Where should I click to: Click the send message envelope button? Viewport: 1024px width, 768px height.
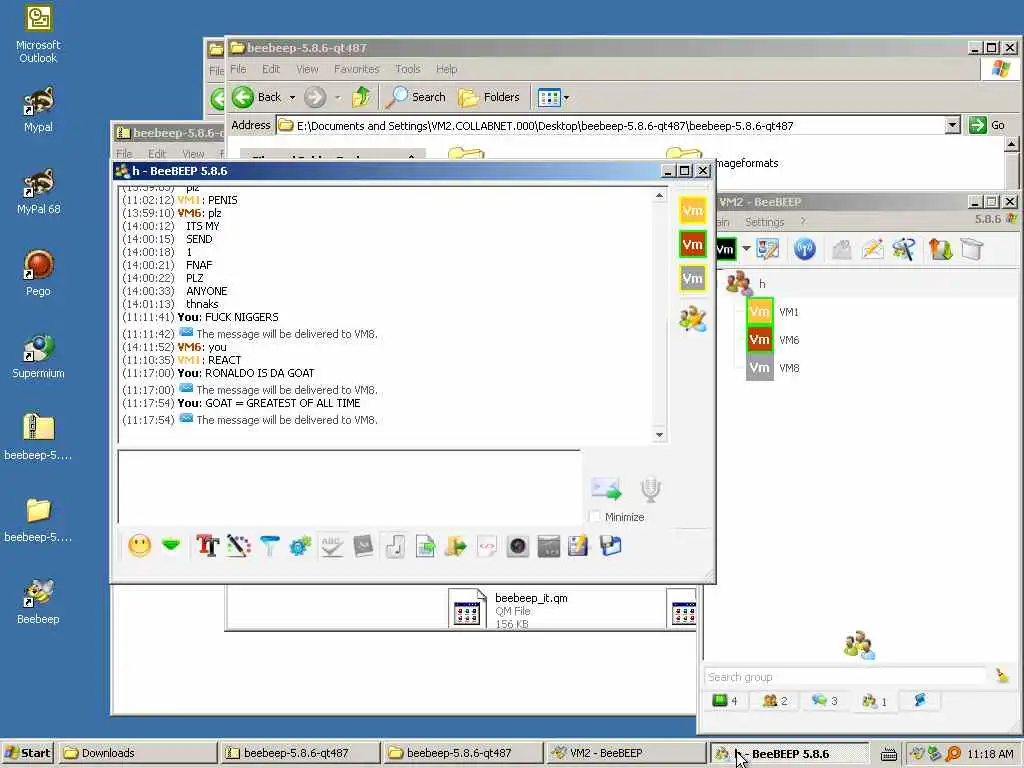click(x=606, y=488)
